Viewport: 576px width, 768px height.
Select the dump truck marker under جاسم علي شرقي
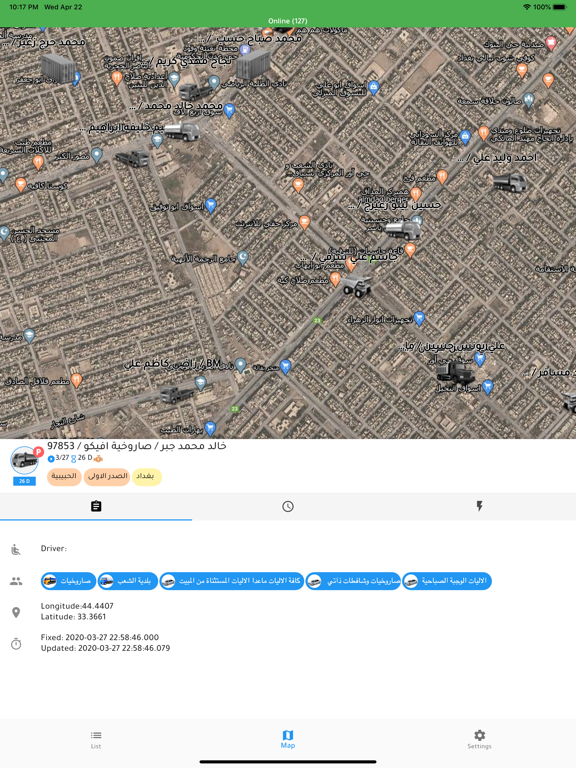[x=357, y=286]
